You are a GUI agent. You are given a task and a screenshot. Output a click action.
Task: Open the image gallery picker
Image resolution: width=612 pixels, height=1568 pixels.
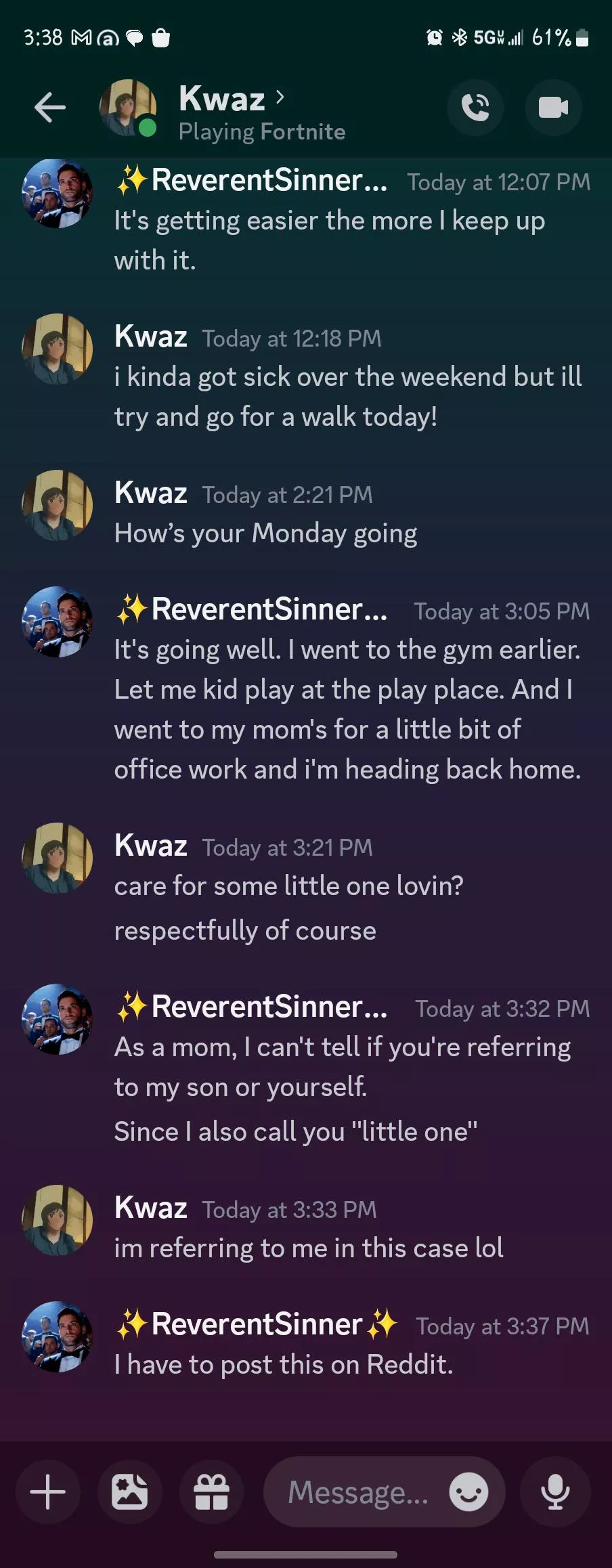point(129,1492)
